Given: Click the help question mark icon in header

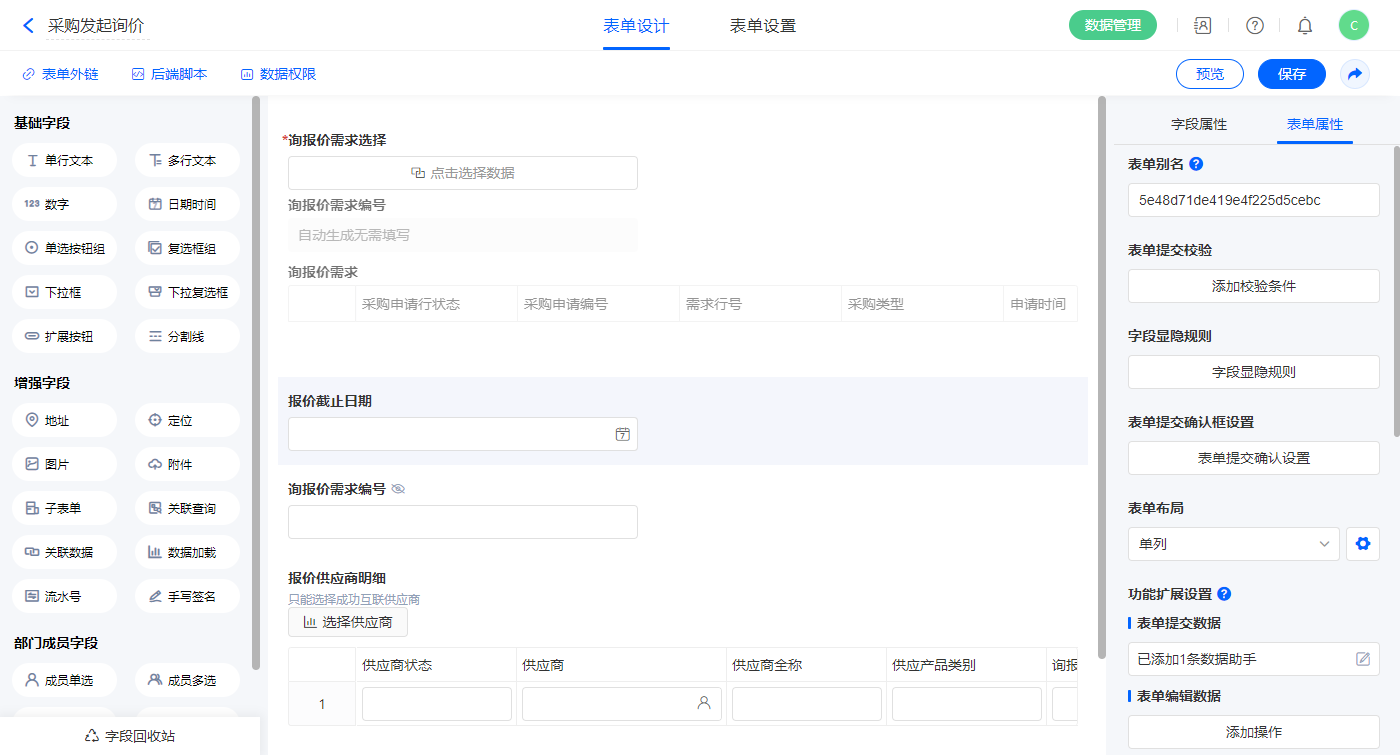Looking at the screenshot, I should 1254,26.
